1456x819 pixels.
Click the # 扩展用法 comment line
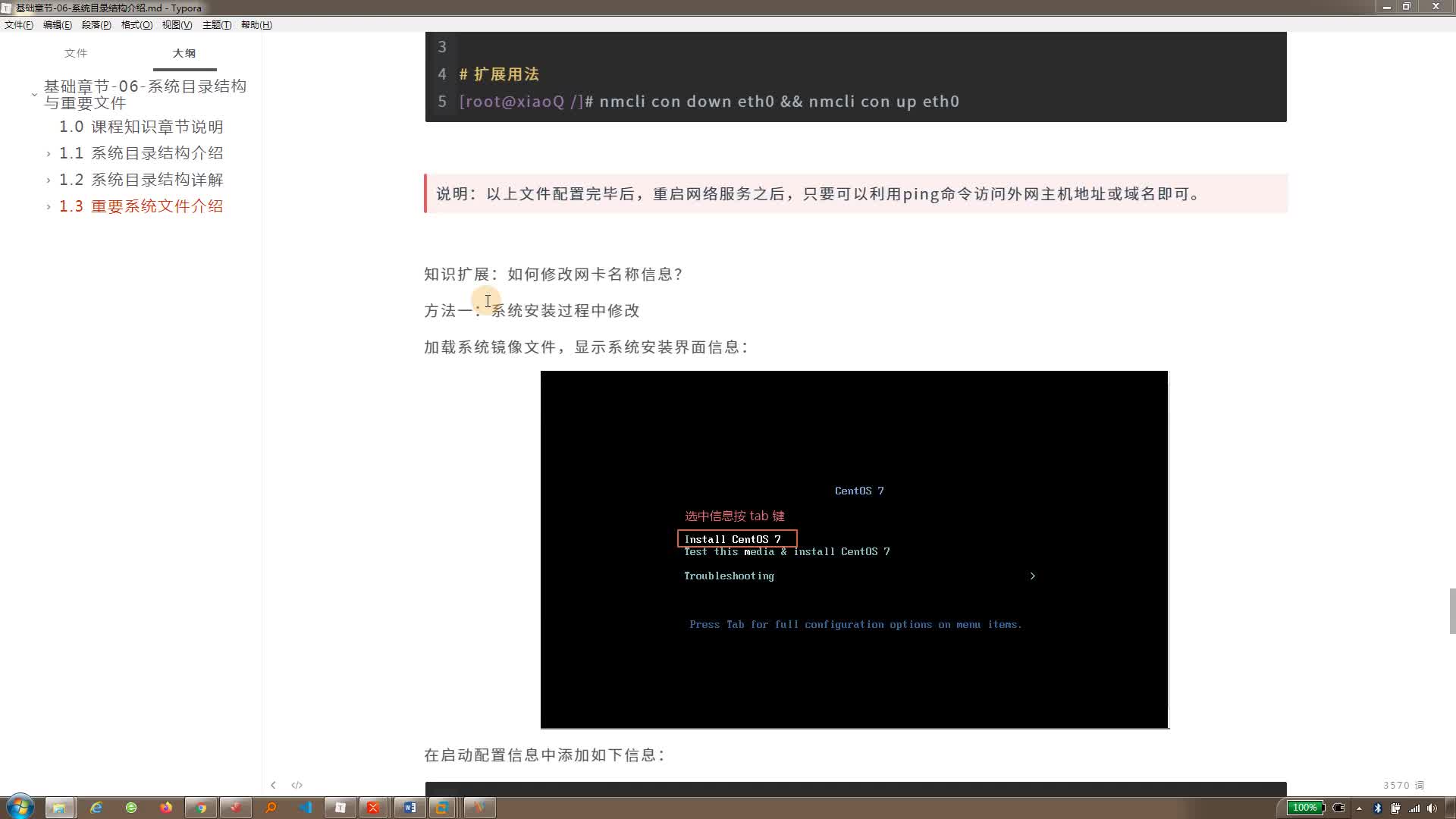coord(499,74)
